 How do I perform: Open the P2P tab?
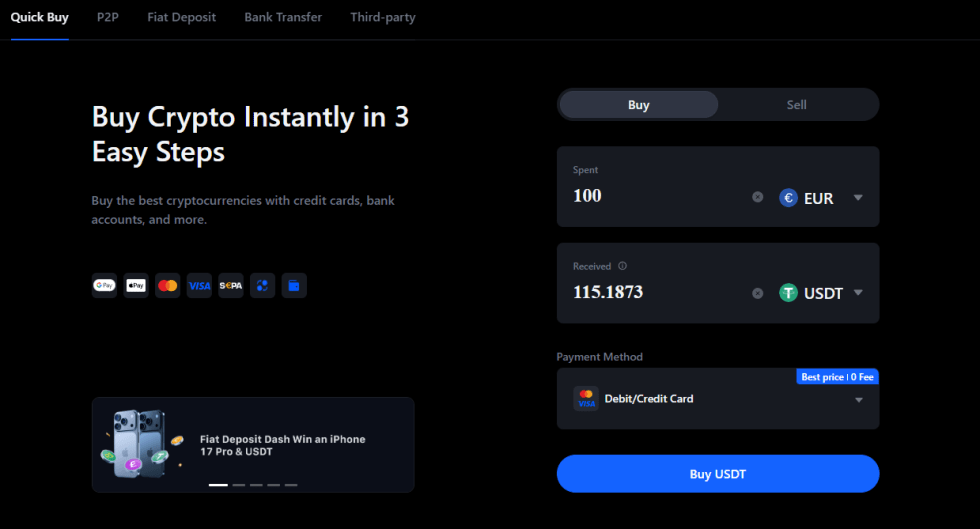pos(108,18)
